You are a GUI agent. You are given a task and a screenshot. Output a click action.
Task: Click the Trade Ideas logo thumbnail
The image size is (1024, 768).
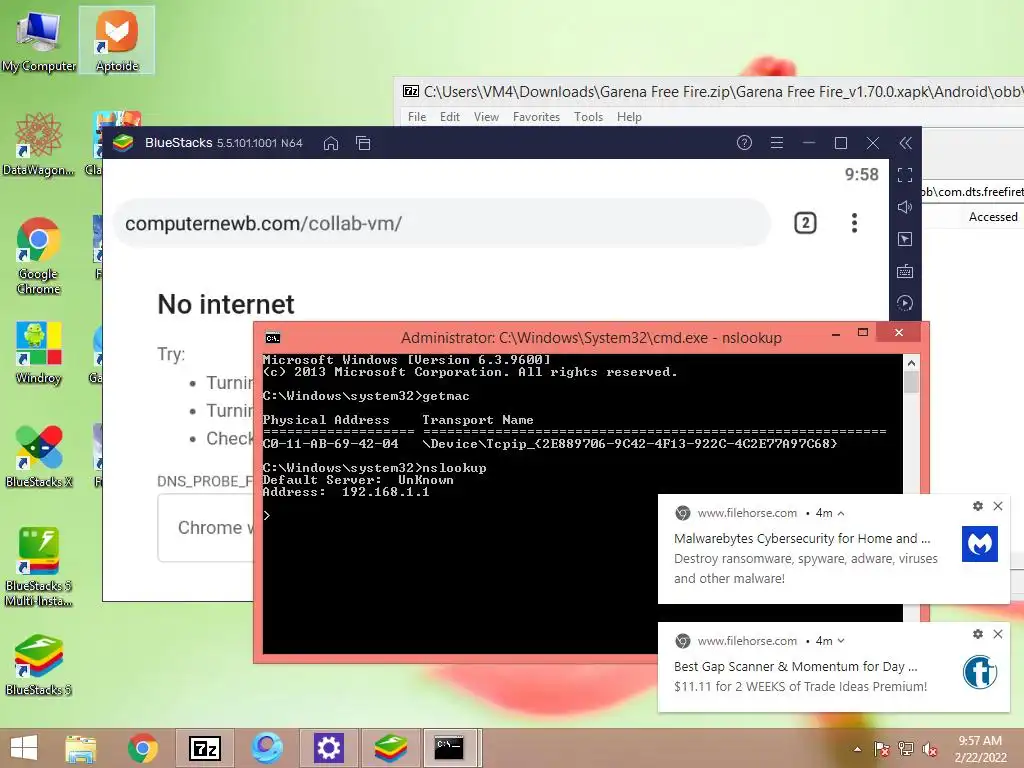980,672
